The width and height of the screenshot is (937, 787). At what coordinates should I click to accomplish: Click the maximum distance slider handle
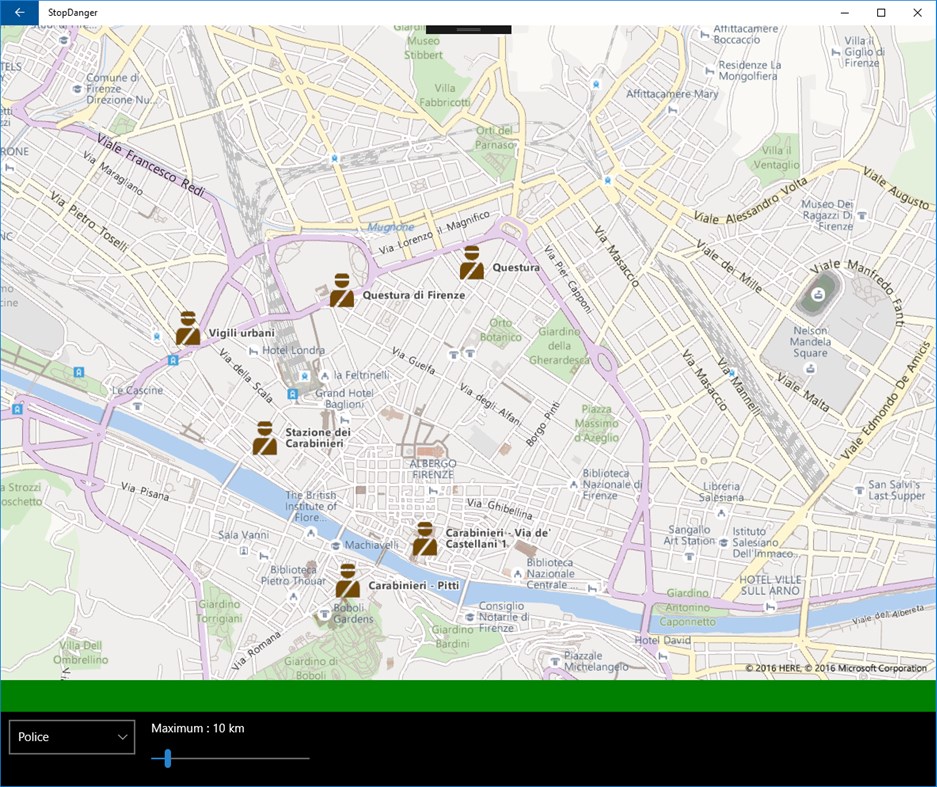coord(166,759)
